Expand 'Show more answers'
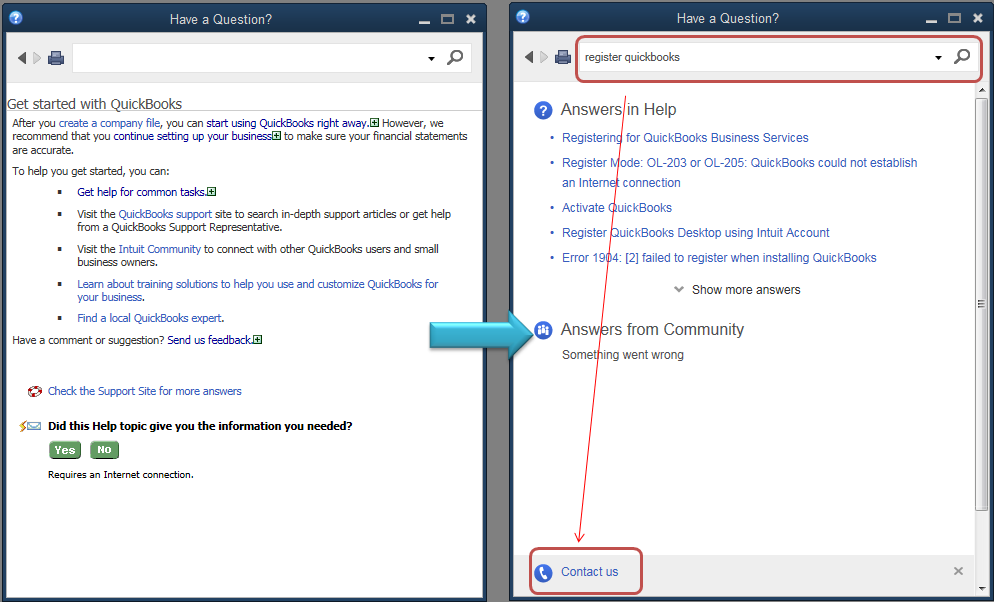This screenshot has height=602, width=994. click(737, 290)
